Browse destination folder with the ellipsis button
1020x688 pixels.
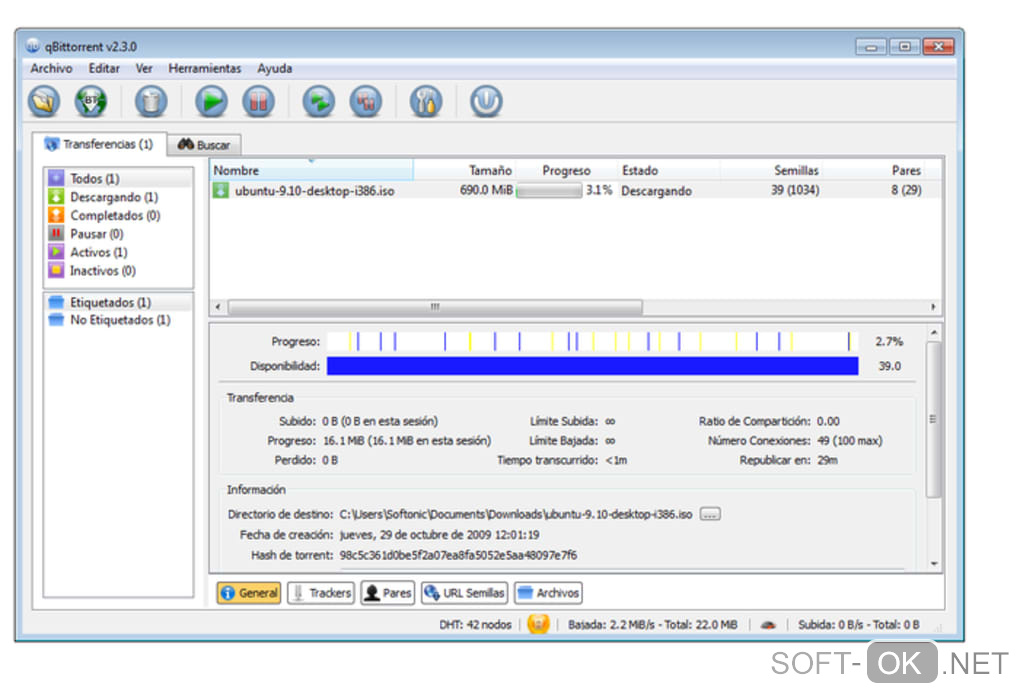tap(710, 514)
